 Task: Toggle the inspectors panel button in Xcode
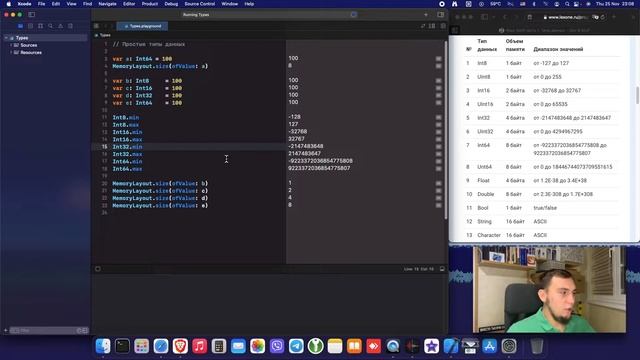[x=440, y=14]
